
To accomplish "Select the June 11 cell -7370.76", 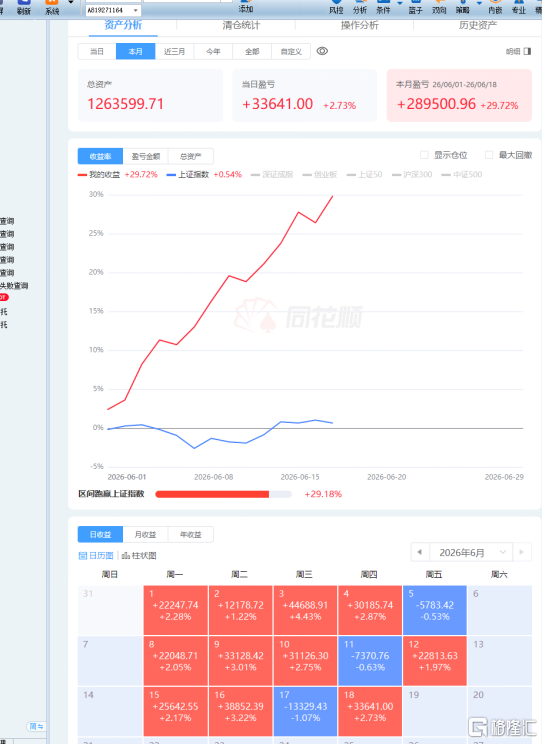I will pyautogui.click(x=370, y=661).
